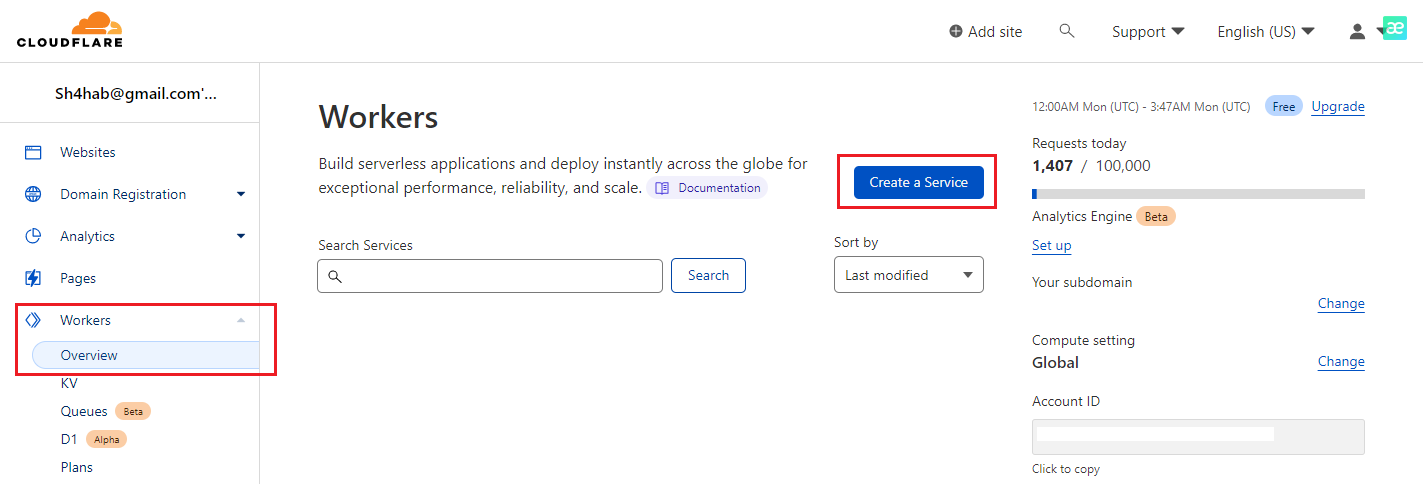Screen dimensions: 1423x484
Task: Click the search magnifier icon in header
Action: coord(1067,31)
